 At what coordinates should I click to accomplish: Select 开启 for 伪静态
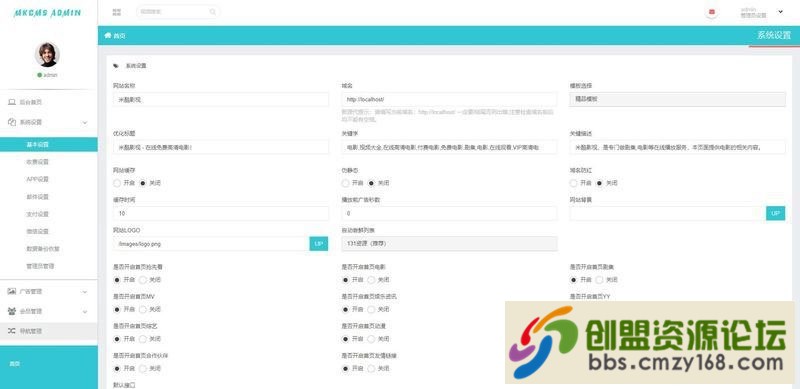pos(345,183)
